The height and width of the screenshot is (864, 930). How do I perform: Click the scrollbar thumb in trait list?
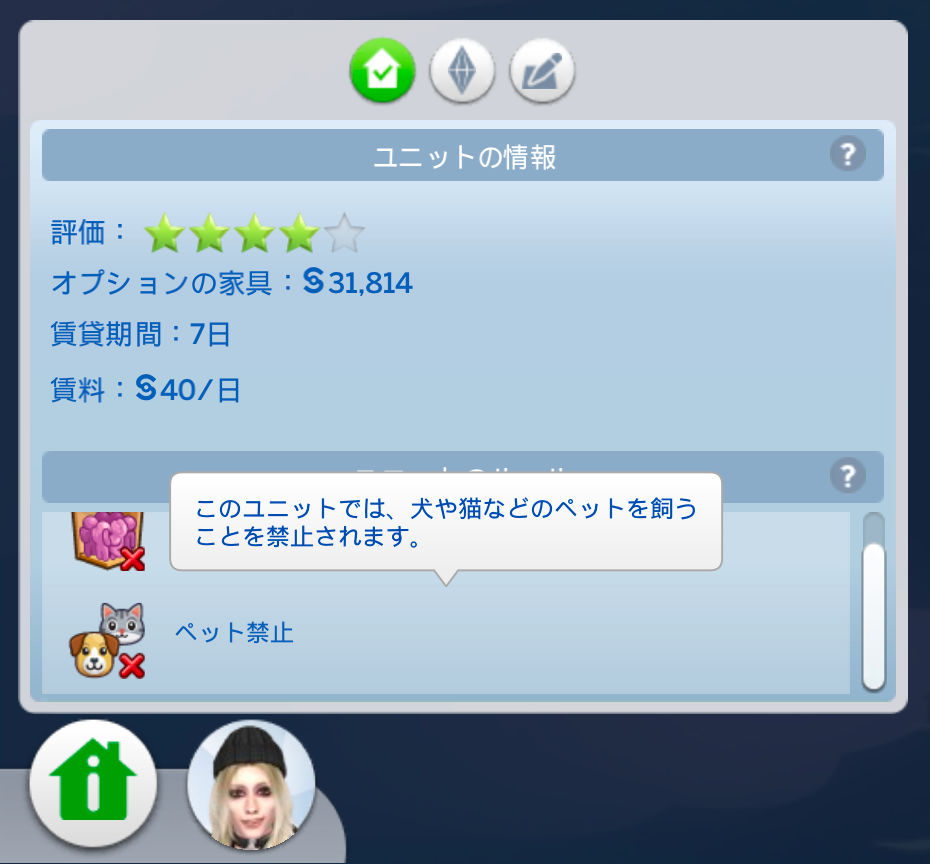click(873, 617)
